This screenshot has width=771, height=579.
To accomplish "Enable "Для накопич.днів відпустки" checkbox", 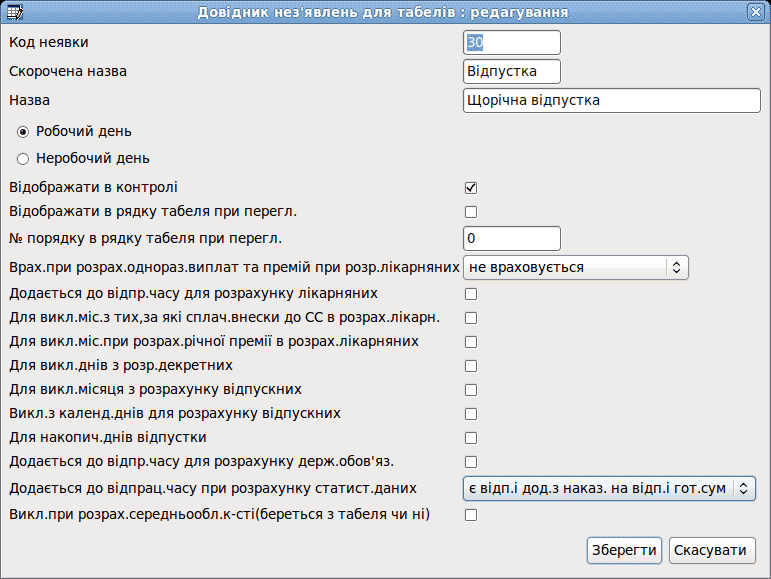I will 471,438.
